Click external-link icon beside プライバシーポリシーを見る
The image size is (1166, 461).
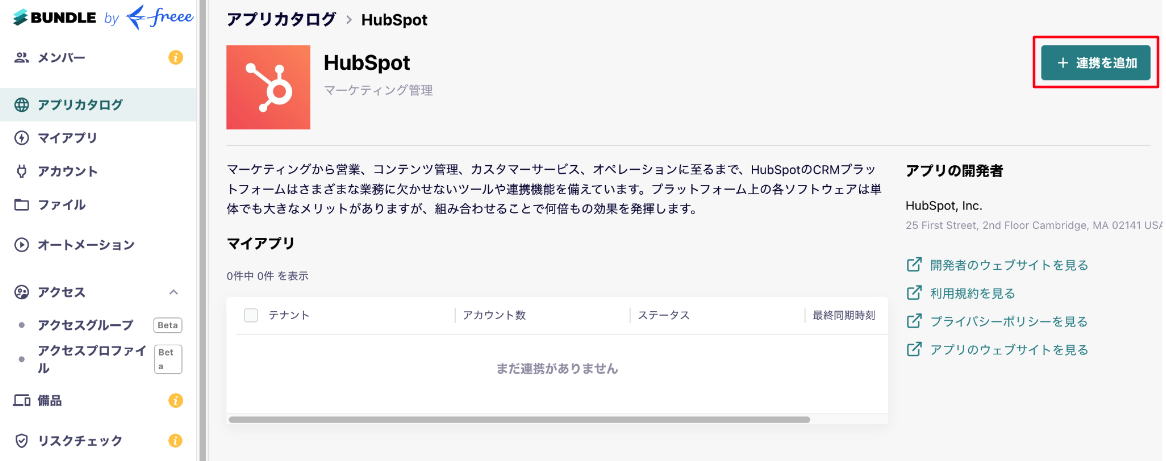coord(914,321)
